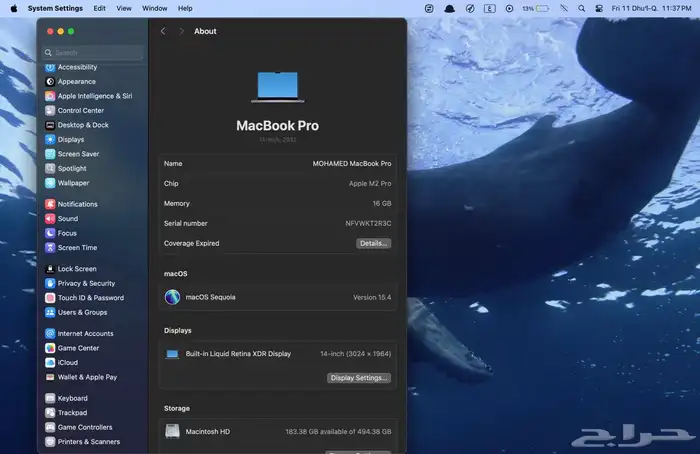
Task: Open Notifications settings
Action: tap(71, 204)
